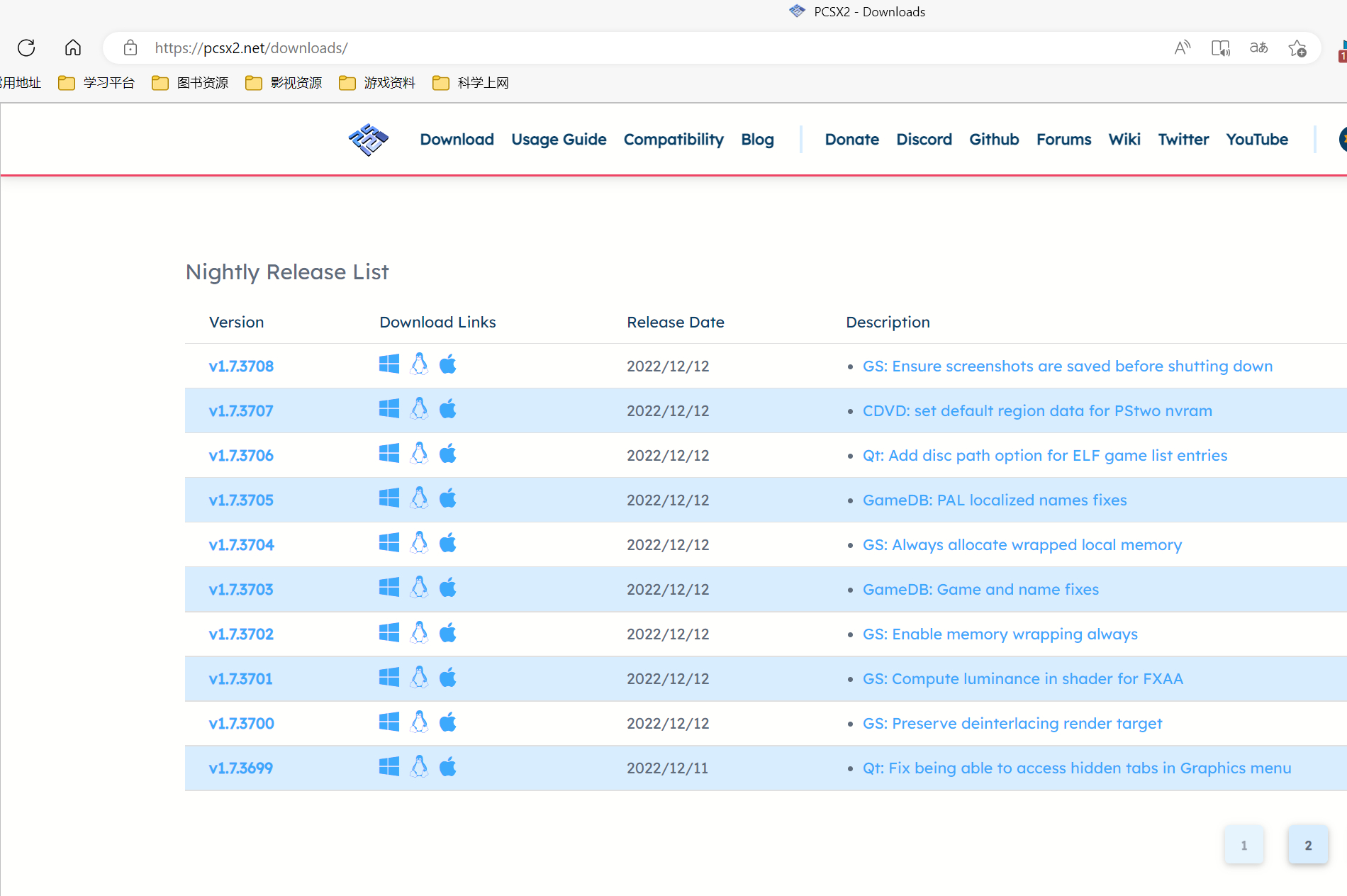Open 'Qt: Fix being able to access hidden tabs' link
The width and height of the screenshot is (1347, 896).
point(1077,768)
